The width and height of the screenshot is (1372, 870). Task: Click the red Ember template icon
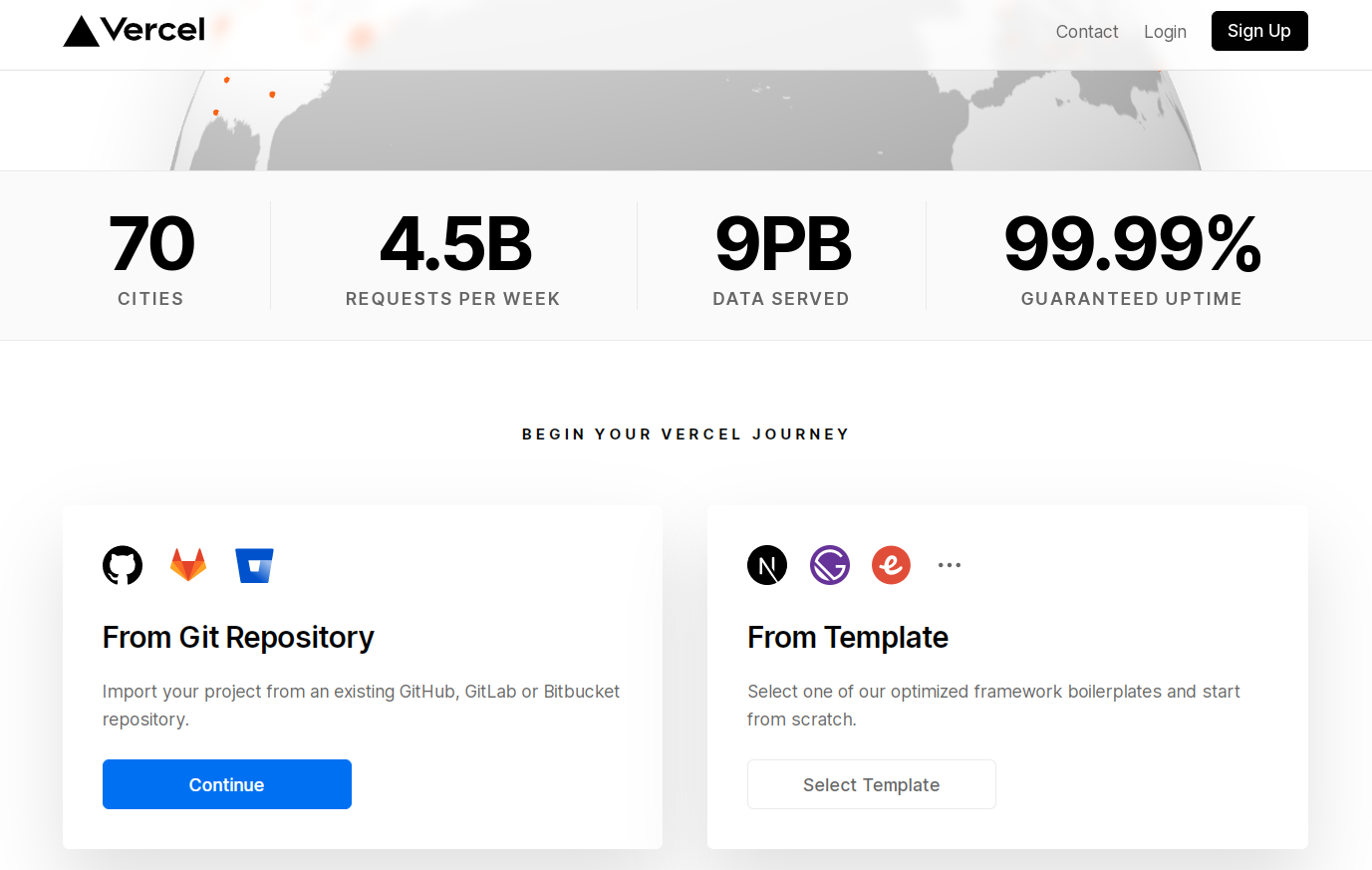click(892, 565)
